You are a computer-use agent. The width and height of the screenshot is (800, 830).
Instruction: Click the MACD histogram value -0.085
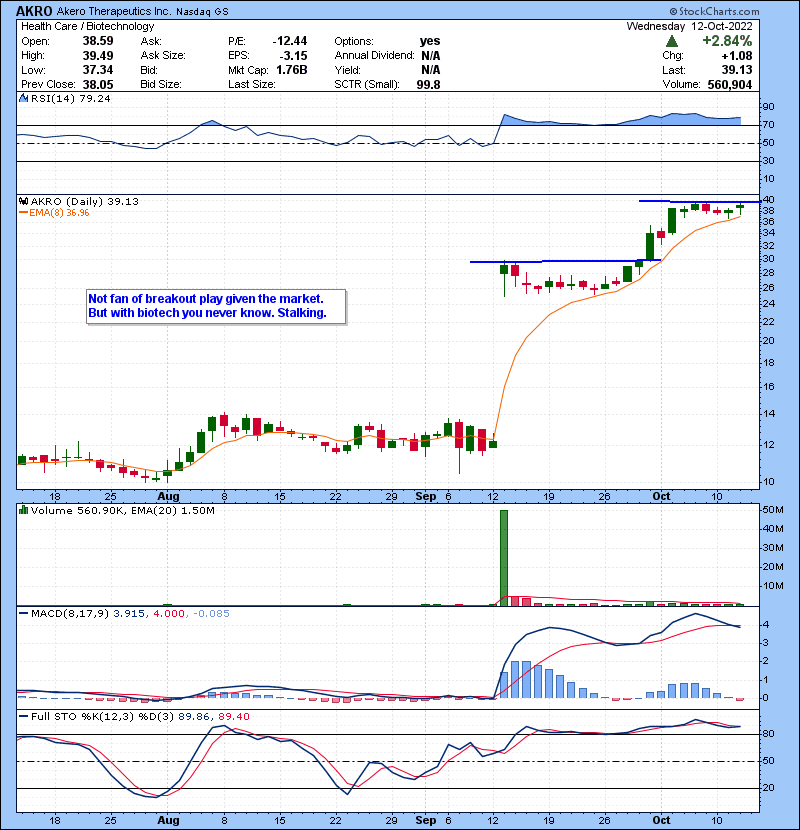[x=211, y=614]
